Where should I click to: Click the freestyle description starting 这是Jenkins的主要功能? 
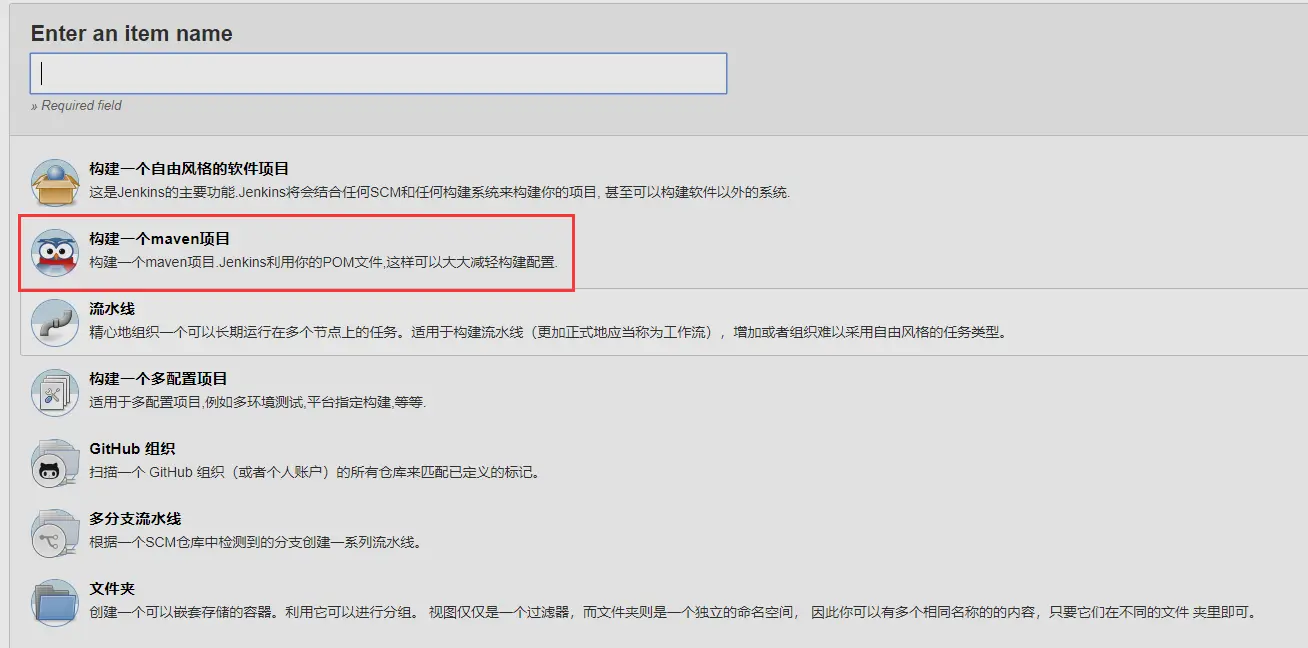click(x=439, y=192)
